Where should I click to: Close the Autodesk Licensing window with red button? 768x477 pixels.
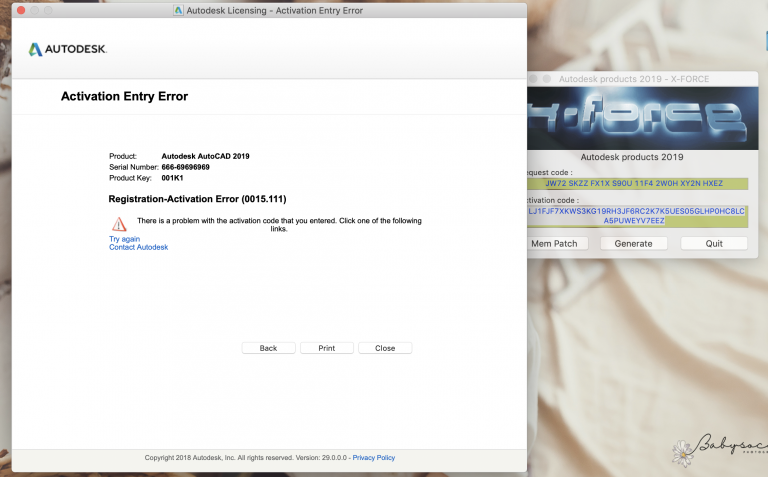pos(21,10)
